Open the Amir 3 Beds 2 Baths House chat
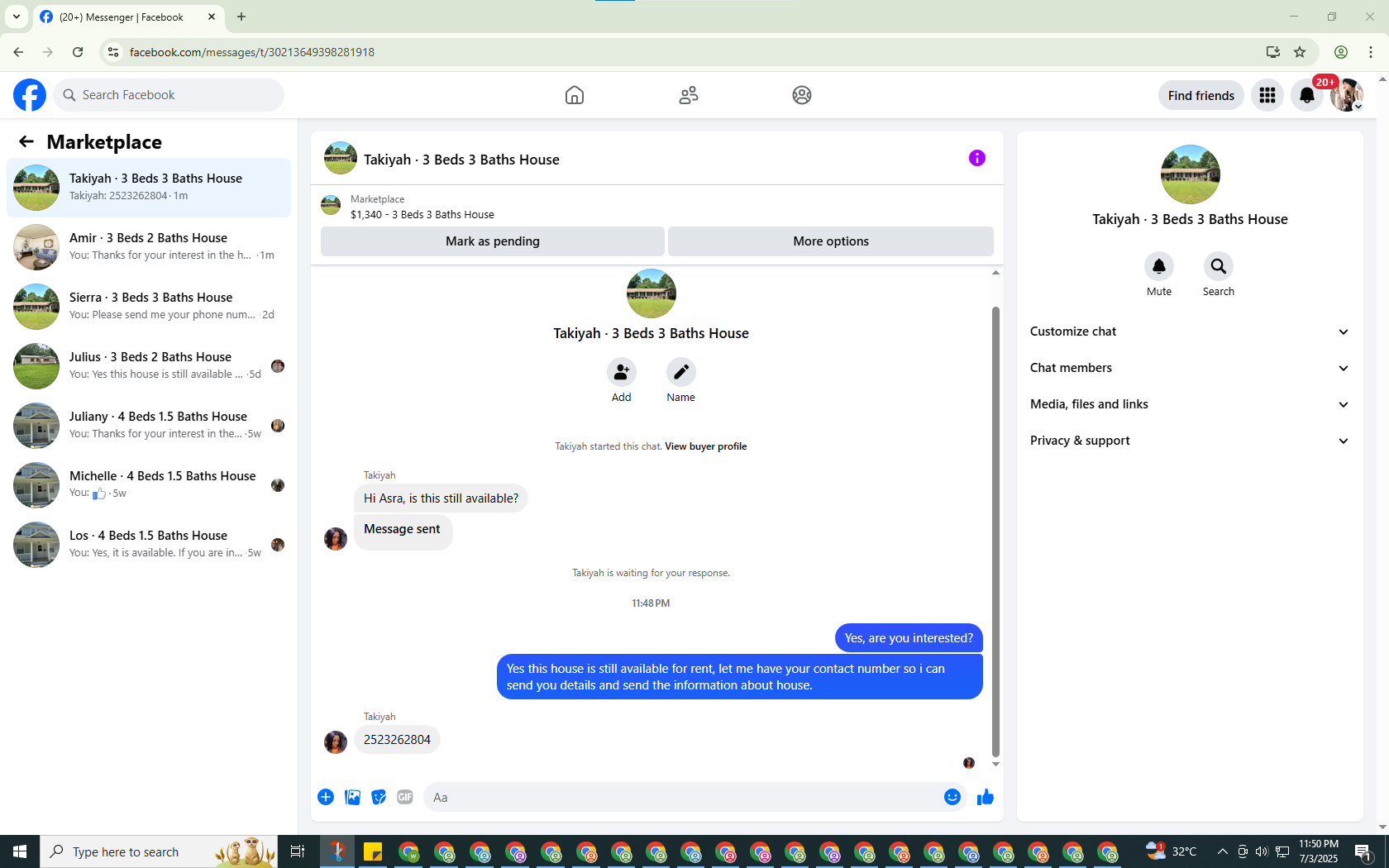Viewport: 1389px width, 868px height. click(149, 247)
